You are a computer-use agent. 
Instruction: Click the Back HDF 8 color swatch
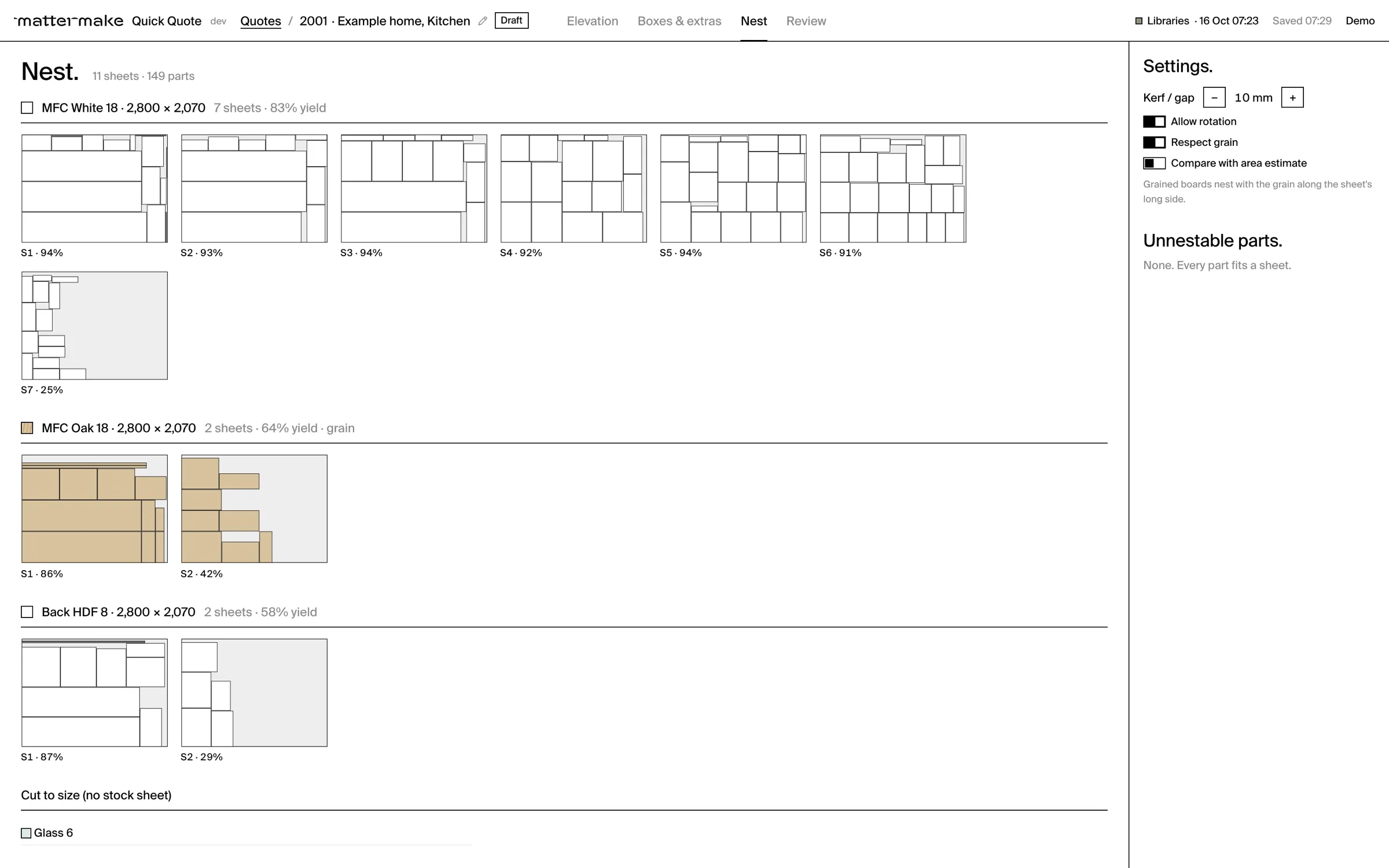[27, 612]
